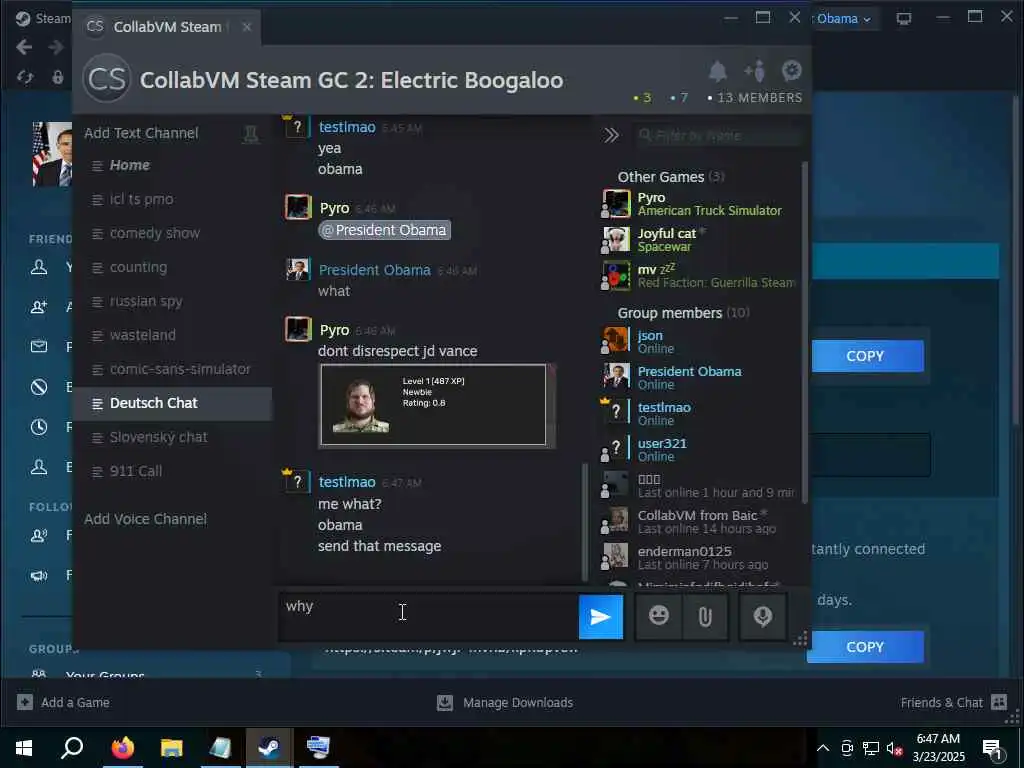This screenshot has height=768, width=1024.
Task: Click President Obama's name in chat message
Action: point(374,270)
